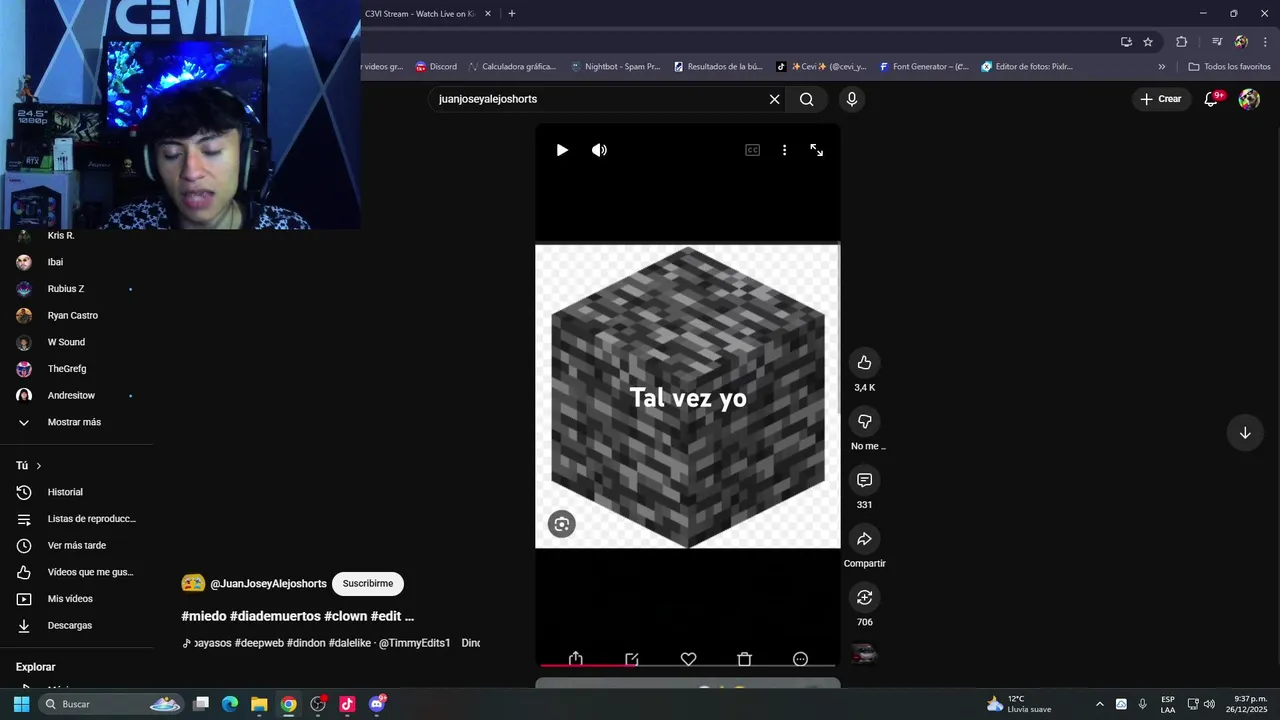Screen dimensions: 1280x720
Task: Open Chrome media controls icon
Action: 1217,42
